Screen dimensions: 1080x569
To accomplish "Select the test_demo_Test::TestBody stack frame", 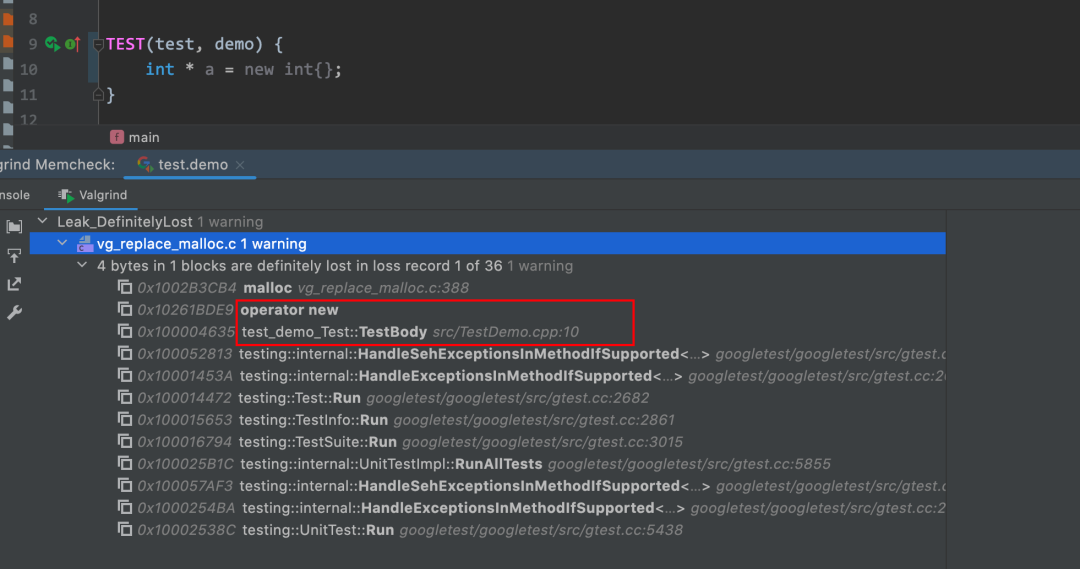I will pos(334,331).
